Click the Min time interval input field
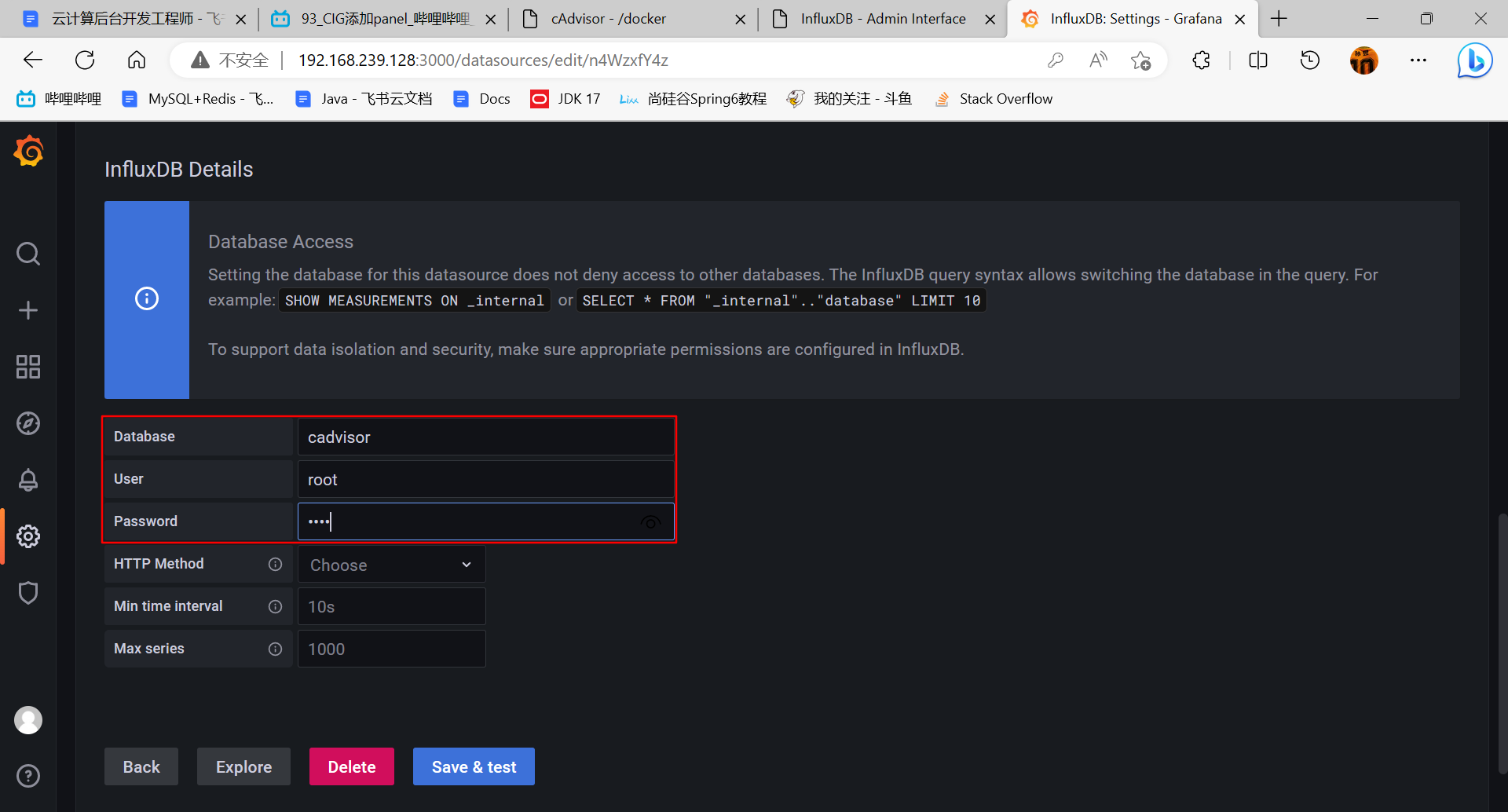The width and height of the screenshot is (1508, 812). pyautogui.click(x=391, y=606)
